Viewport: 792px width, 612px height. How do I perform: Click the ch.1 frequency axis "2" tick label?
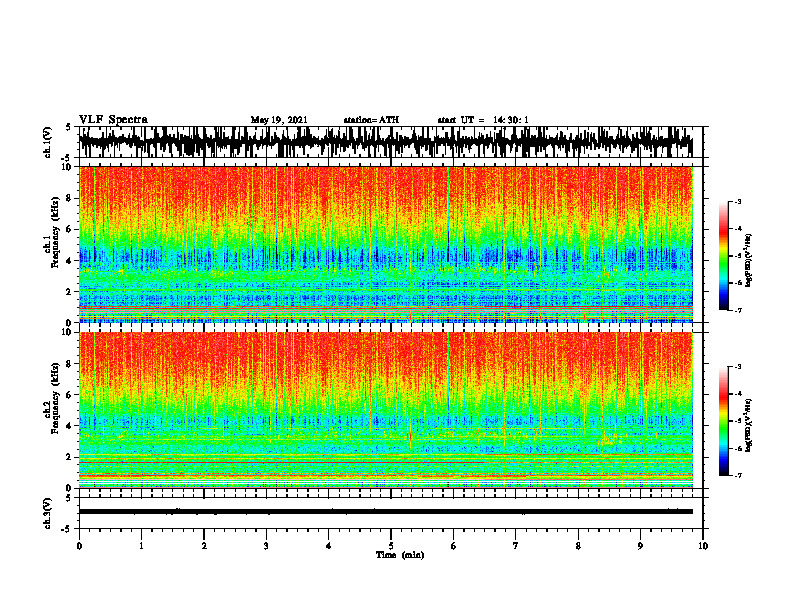(70, 292)
